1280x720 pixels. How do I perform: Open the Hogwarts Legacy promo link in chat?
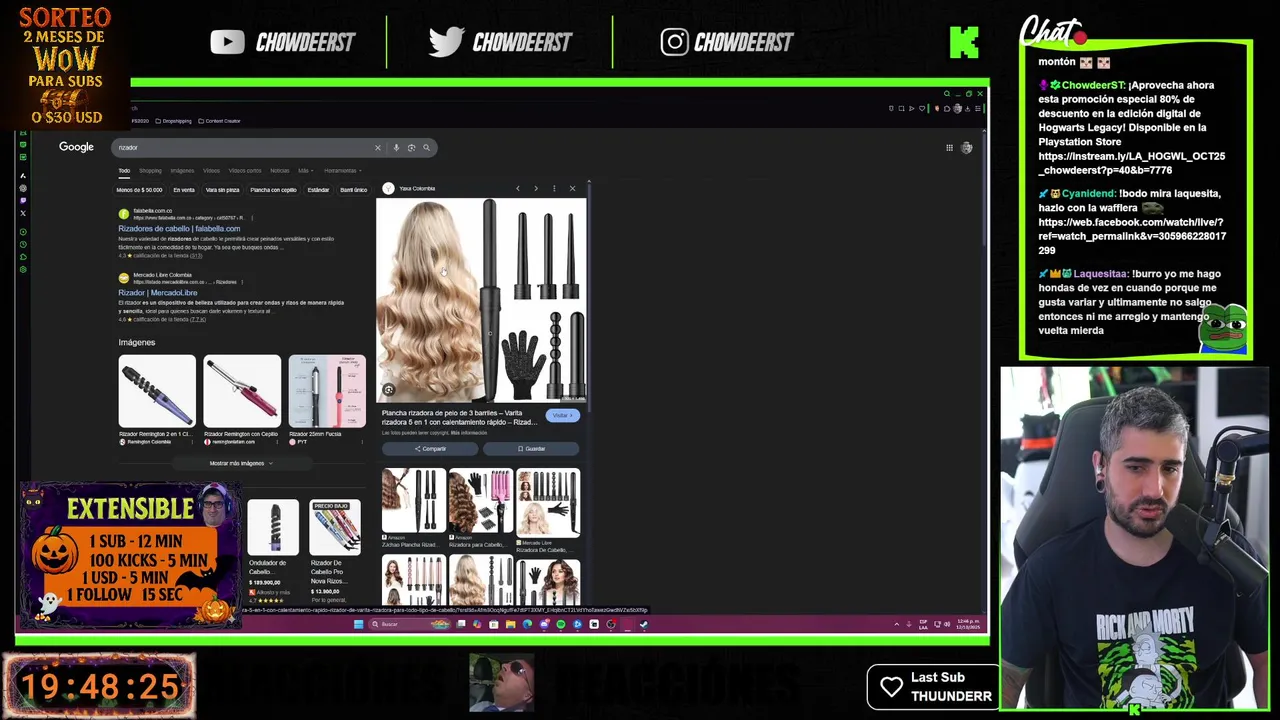pos(1132,163)
